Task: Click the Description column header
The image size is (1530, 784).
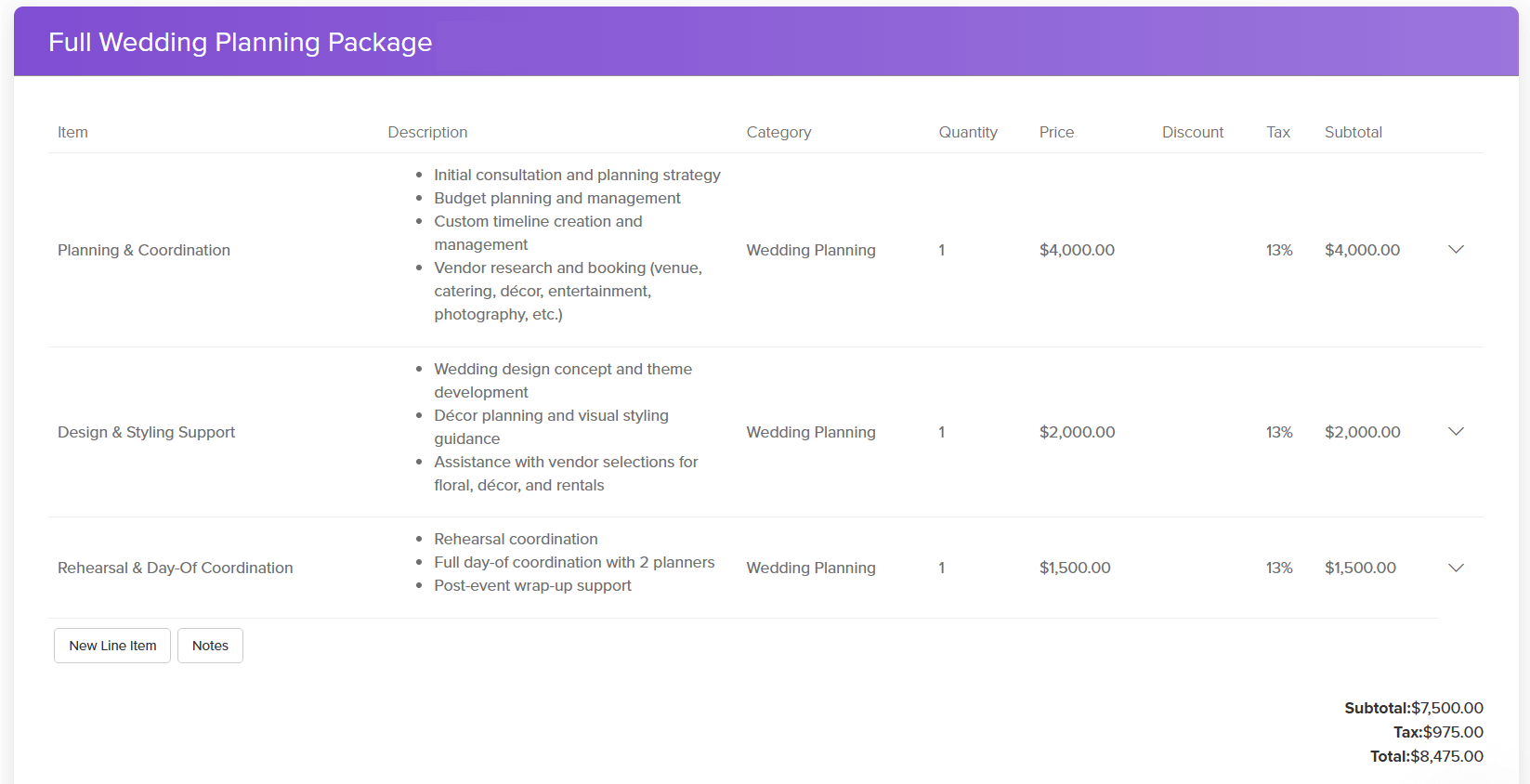Action: click(427, 132)
